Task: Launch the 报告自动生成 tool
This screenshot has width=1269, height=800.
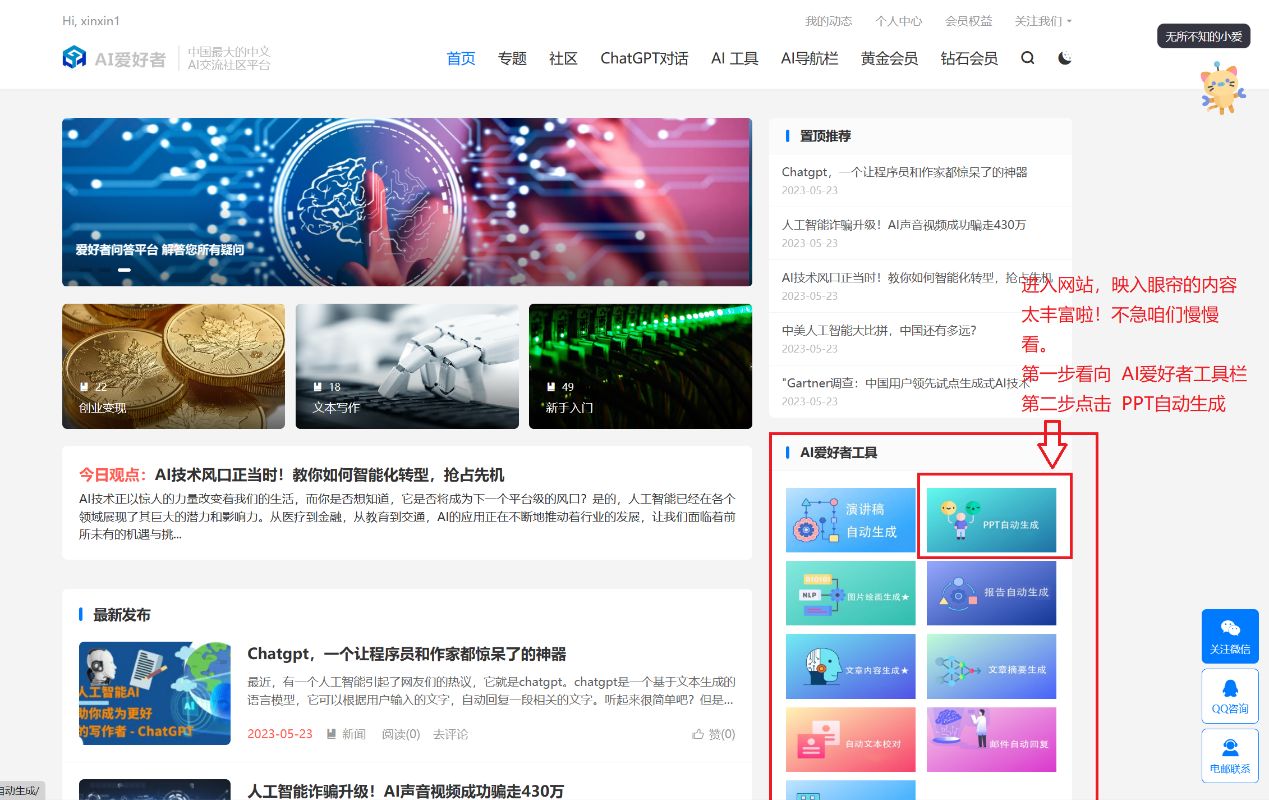Action: pyautogui.click(x=991, y=593)
